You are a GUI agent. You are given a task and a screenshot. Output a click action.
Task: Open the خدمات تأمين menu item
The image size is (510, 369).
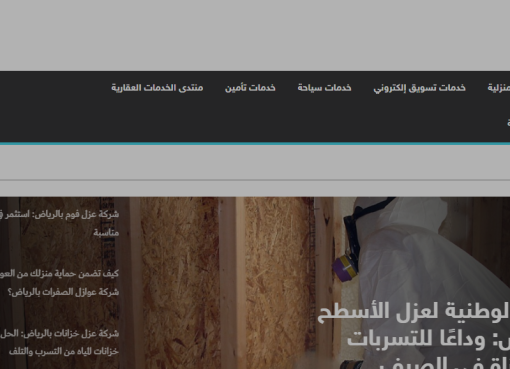[x=250, y=88]
